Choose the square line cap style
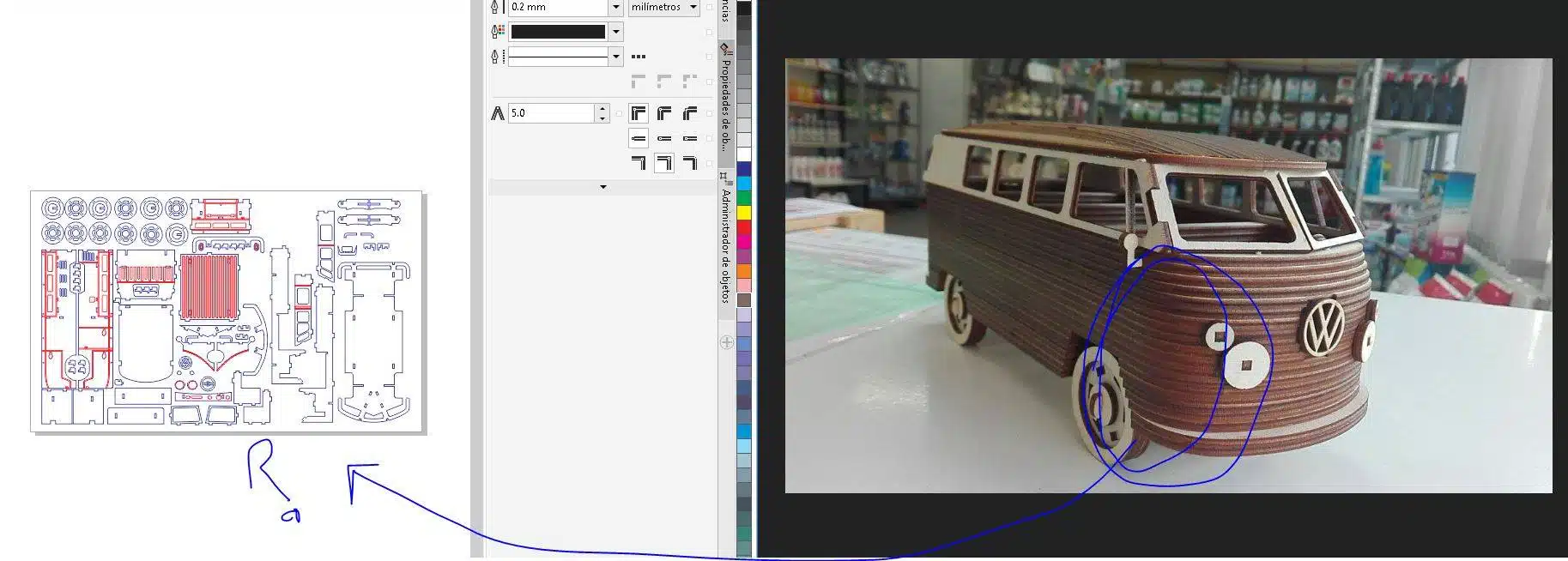The height and width of the screenshot is (561, 1568). pos(639,137)
